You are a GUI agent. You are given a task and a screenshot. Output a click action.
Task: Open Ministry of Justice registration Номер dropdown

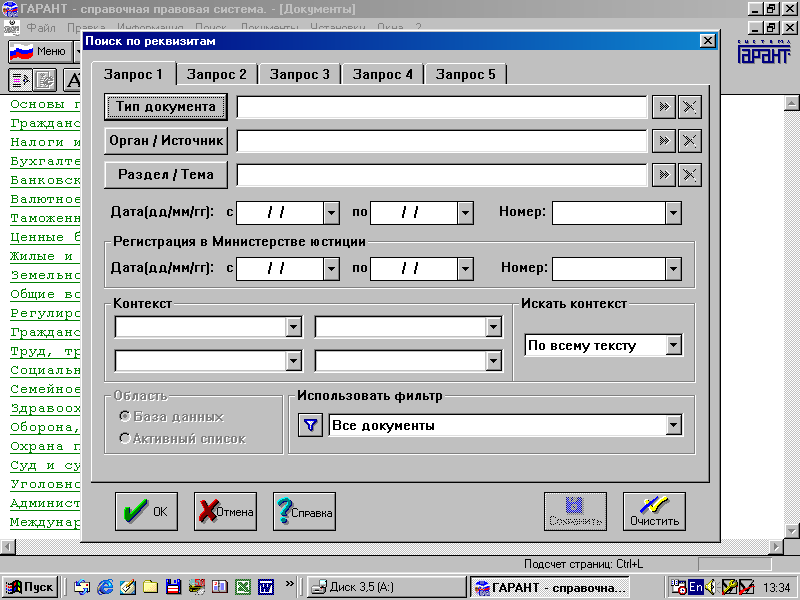coord(673,269)
